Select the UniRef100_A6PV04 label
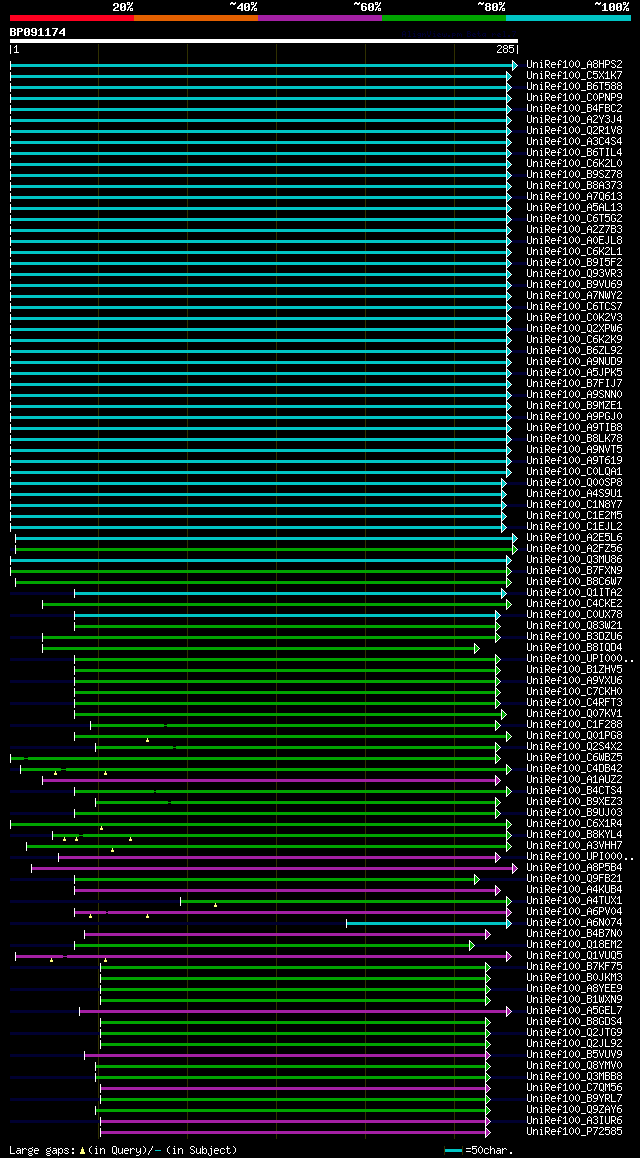The height and width of the screenshot is (1158, 640). pyautogui.click(x=574, y=912)
